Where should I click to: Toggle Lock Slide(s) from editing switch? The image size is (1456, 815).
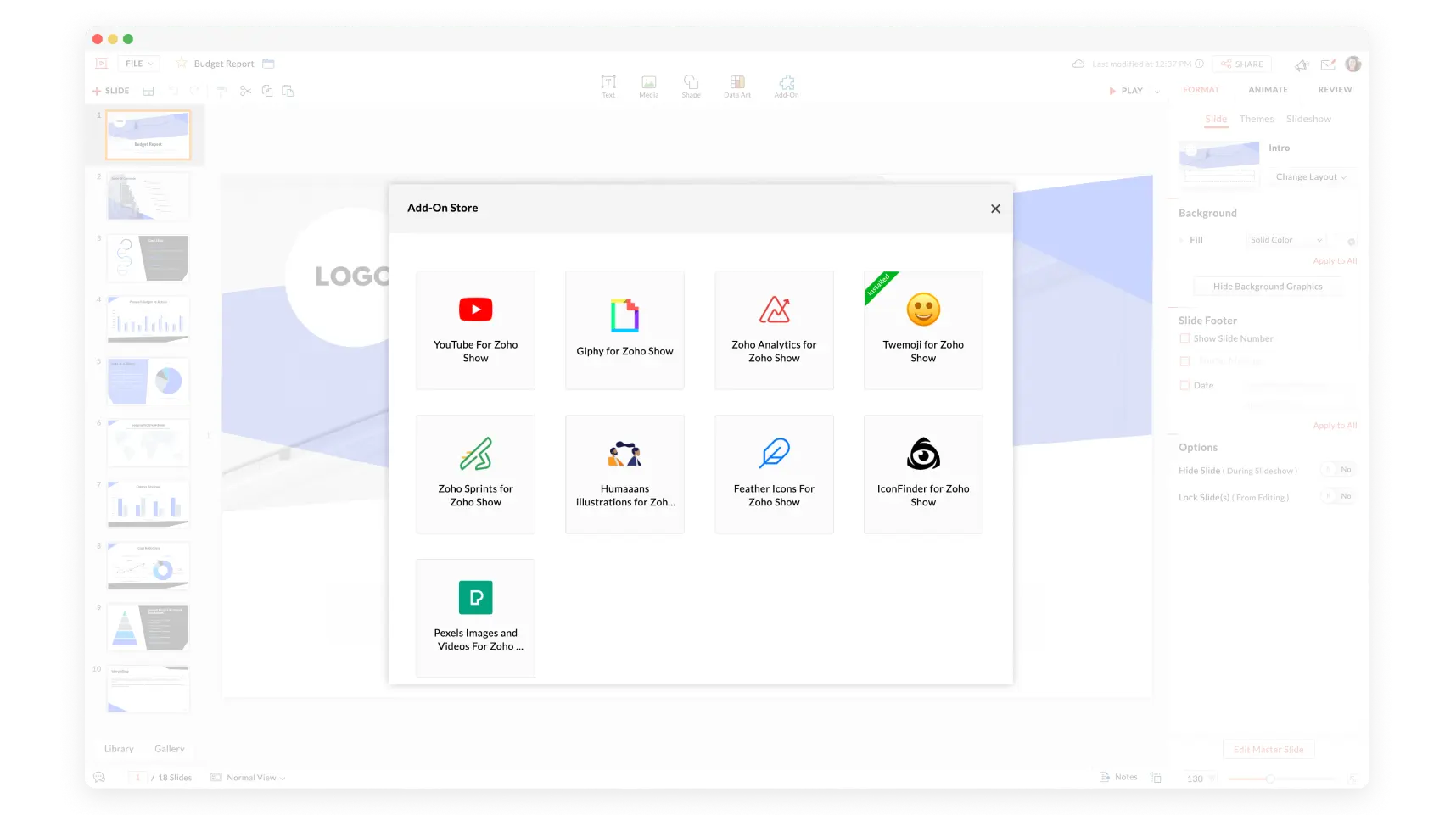click(x=1339, y=497)
